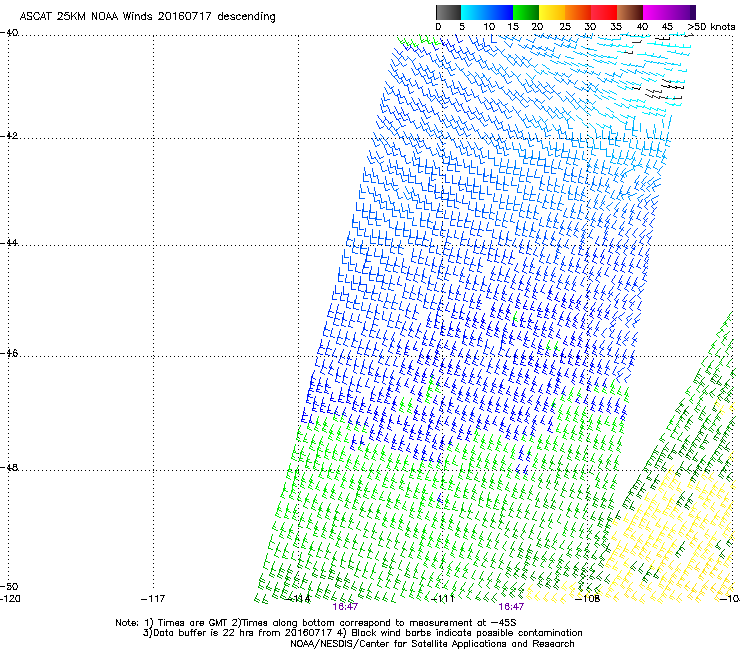The height and width of the screenshot is (650, 740).
Task: Click the brown 35-40 knots legend color
Action: tap(630, 12)
